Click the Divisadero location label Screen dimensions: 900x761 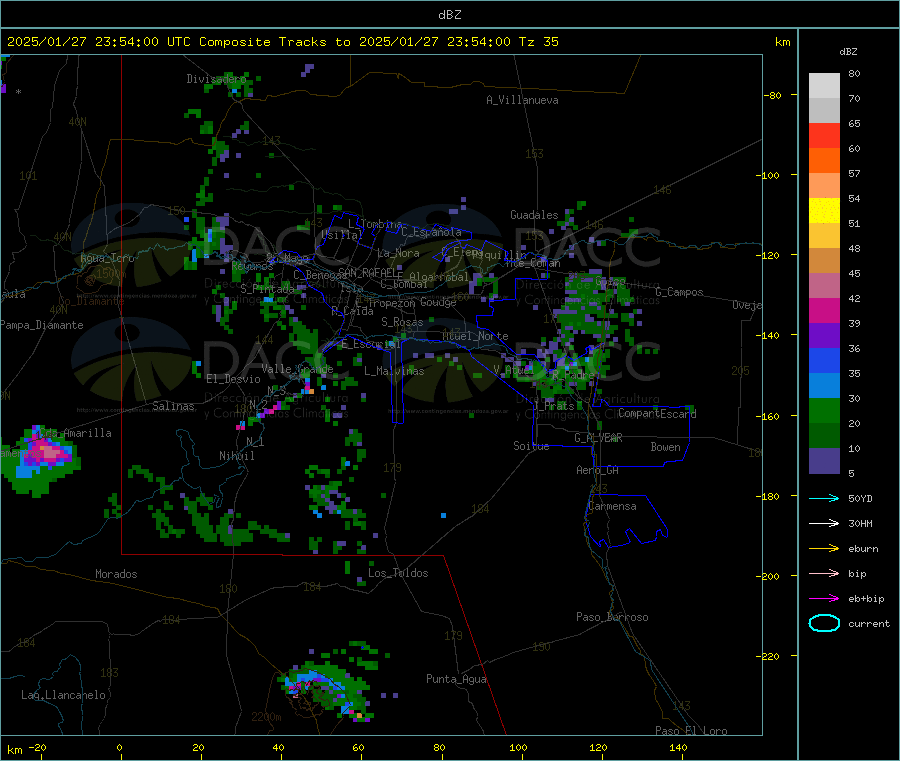tap(216, 79)
